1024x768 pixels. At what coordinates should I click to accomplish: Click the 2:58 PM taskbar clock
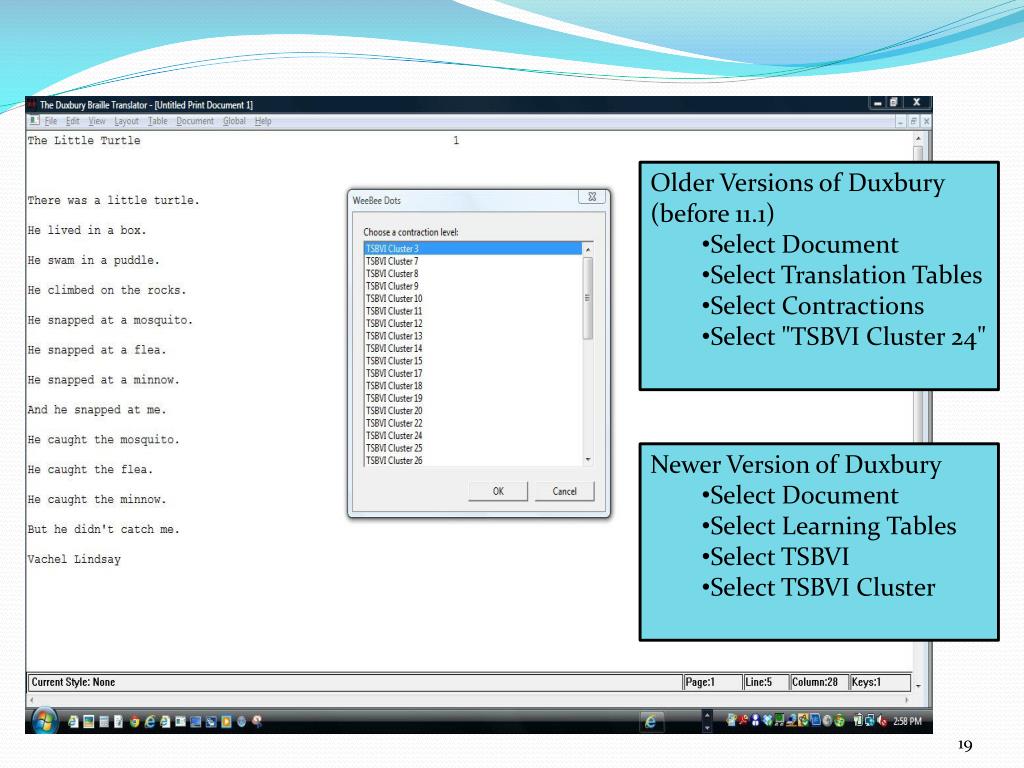coord(908,722)
